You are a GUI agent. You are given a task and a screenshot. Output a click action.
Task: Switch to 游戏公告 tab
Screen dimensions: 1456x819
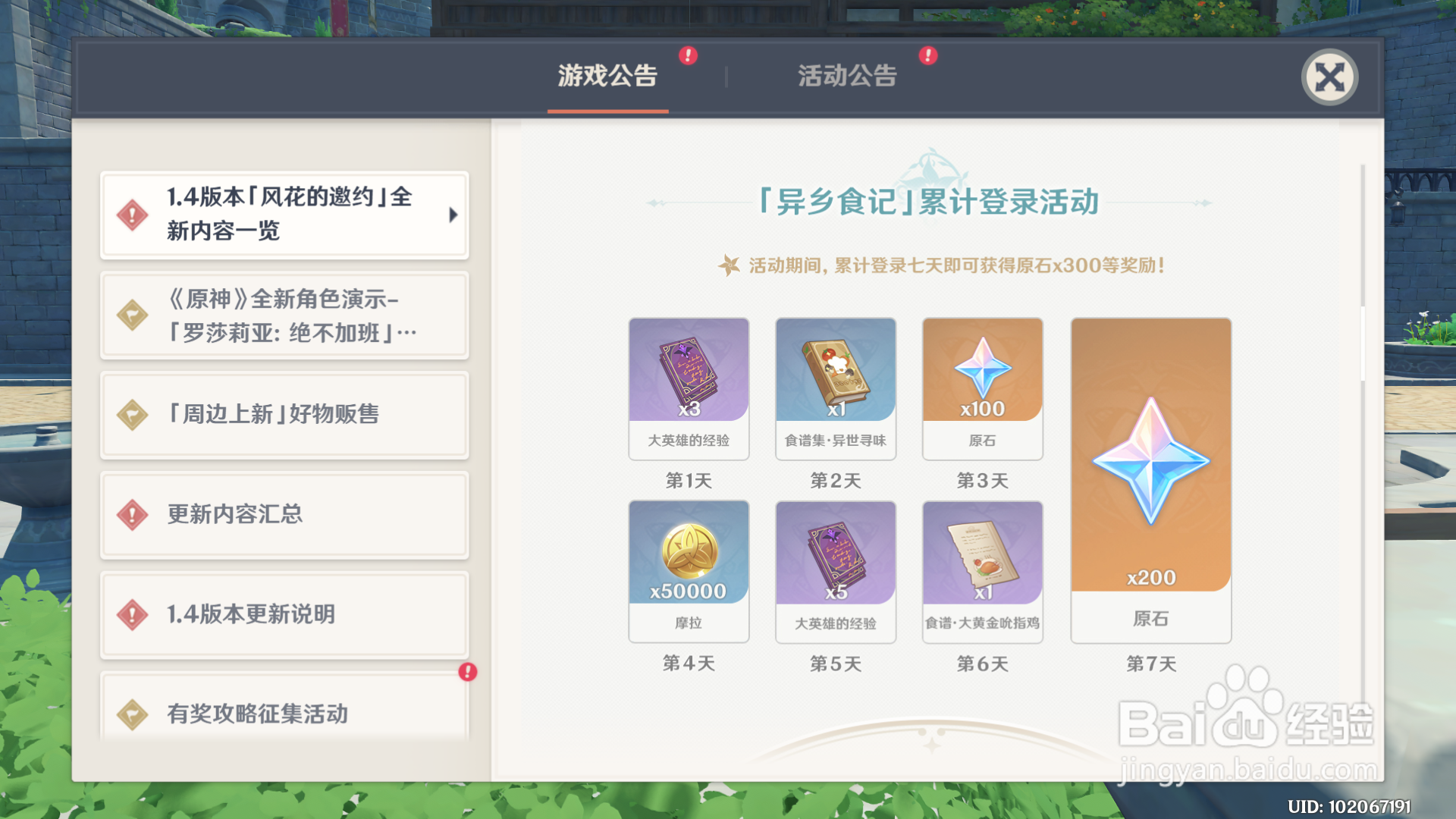(607, 76)
